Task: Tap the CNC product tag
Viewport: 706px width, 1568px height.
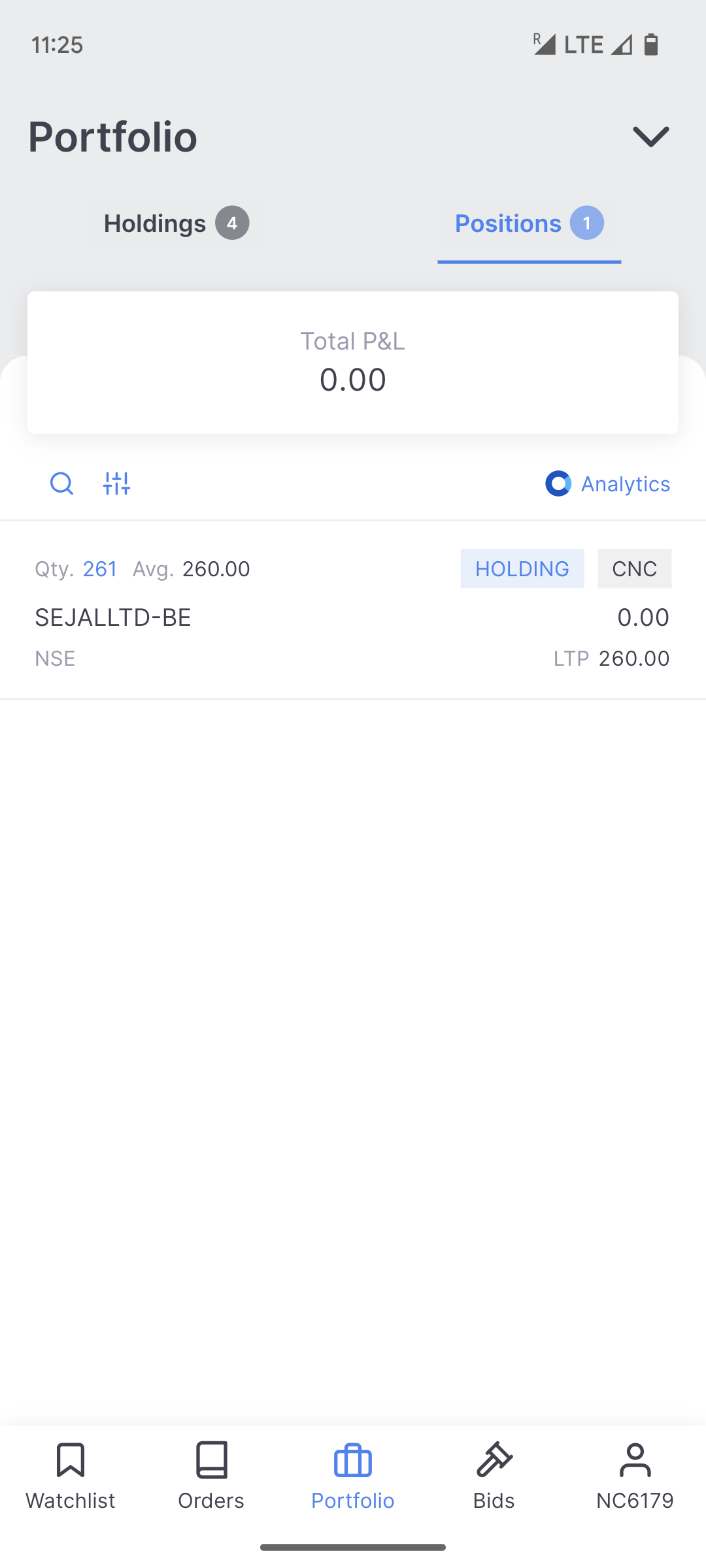Action: [x=634, y=568]
